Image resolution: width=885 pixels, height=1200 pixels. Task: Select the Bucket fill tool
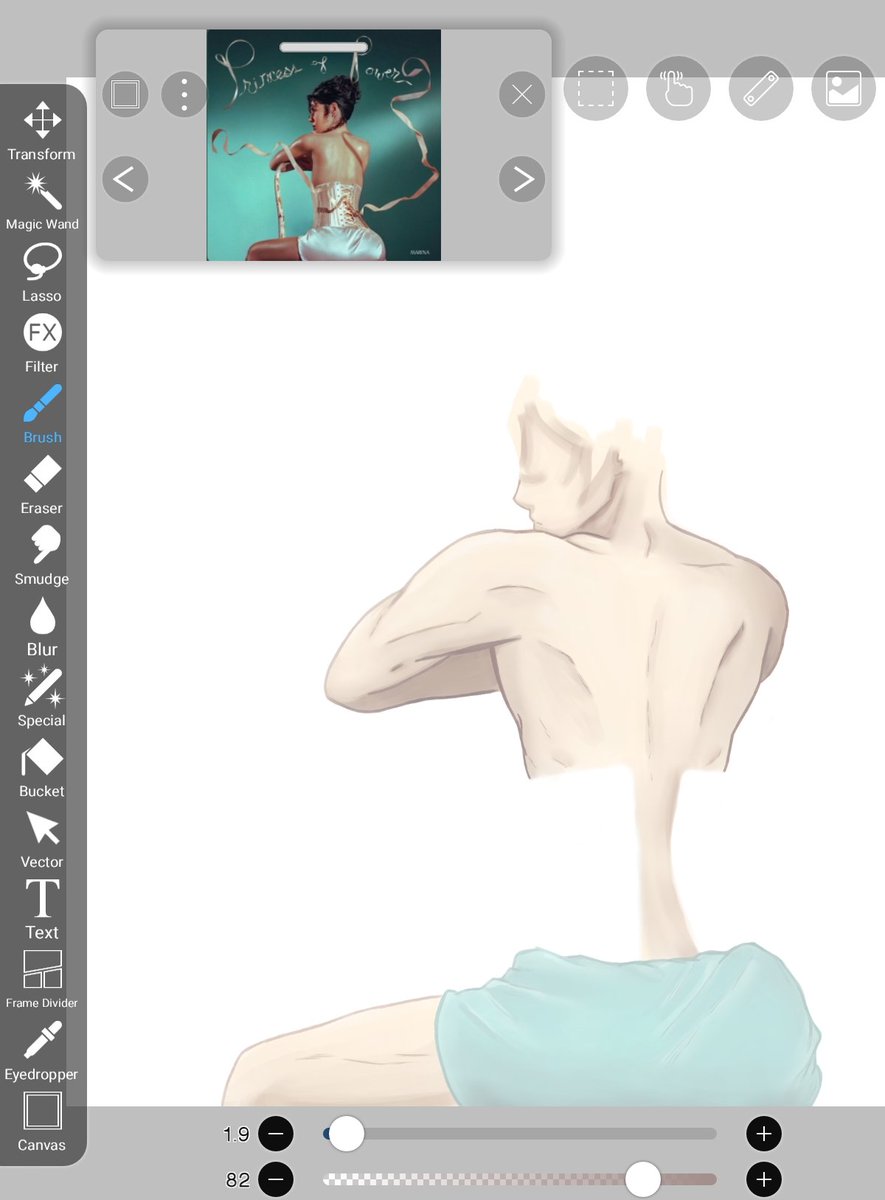(x=41, y=758)
